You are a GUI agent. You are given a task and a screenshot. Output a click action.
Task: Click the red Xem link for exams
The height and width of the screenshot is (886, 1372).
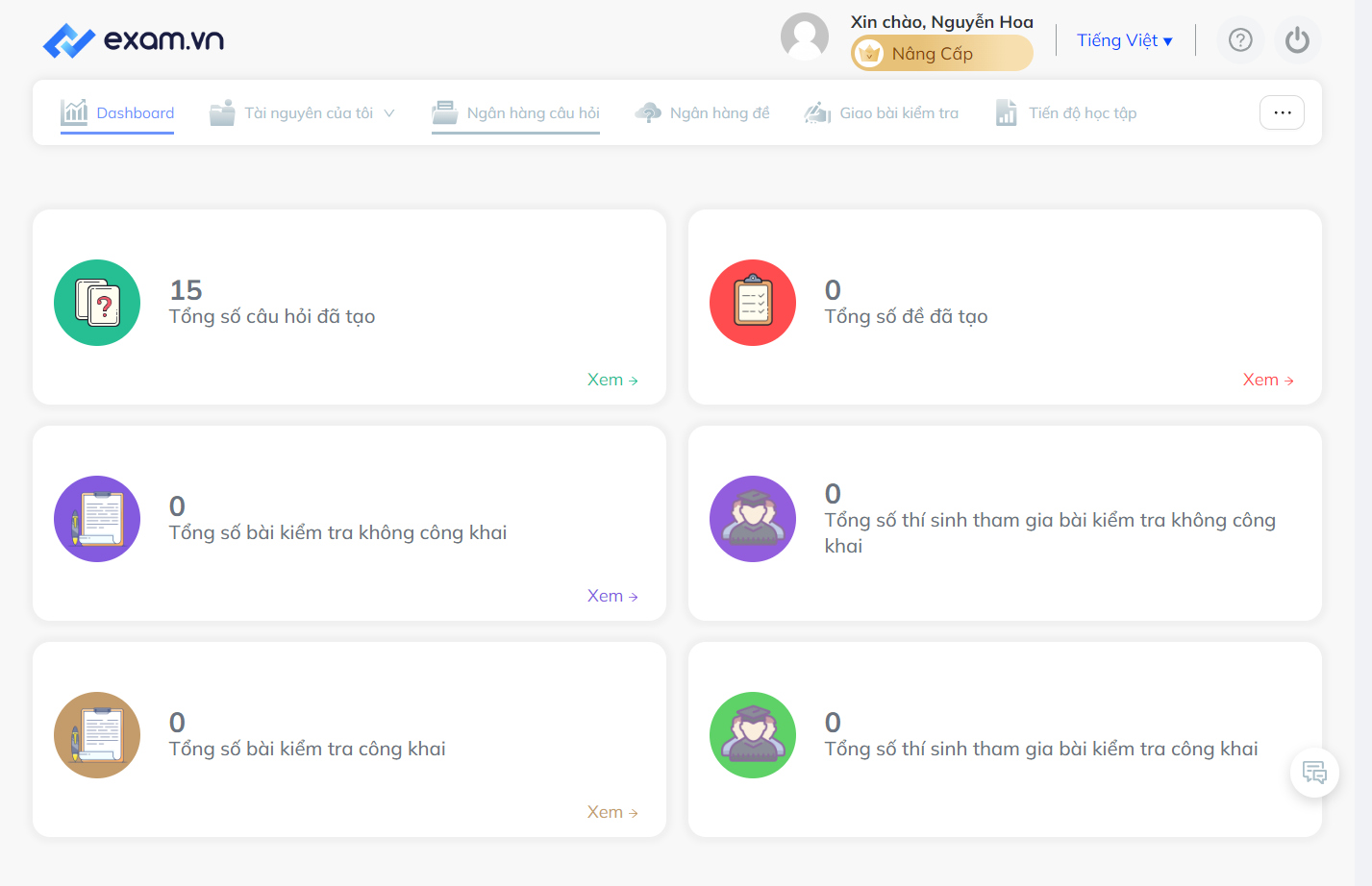tap(1268, 380)
